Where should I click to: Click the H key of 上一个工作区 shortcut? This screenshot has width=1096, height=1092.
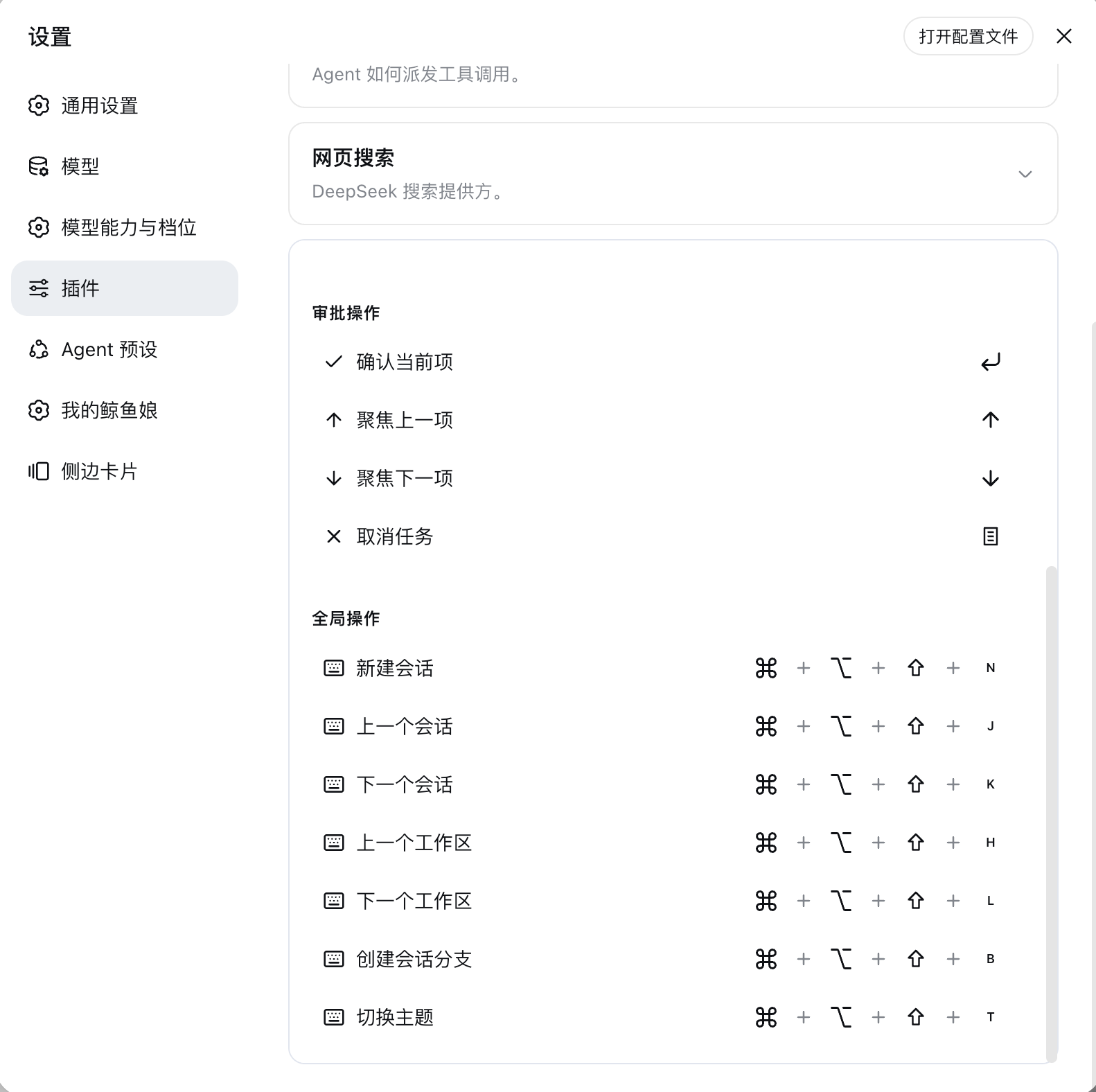[991, 843]
